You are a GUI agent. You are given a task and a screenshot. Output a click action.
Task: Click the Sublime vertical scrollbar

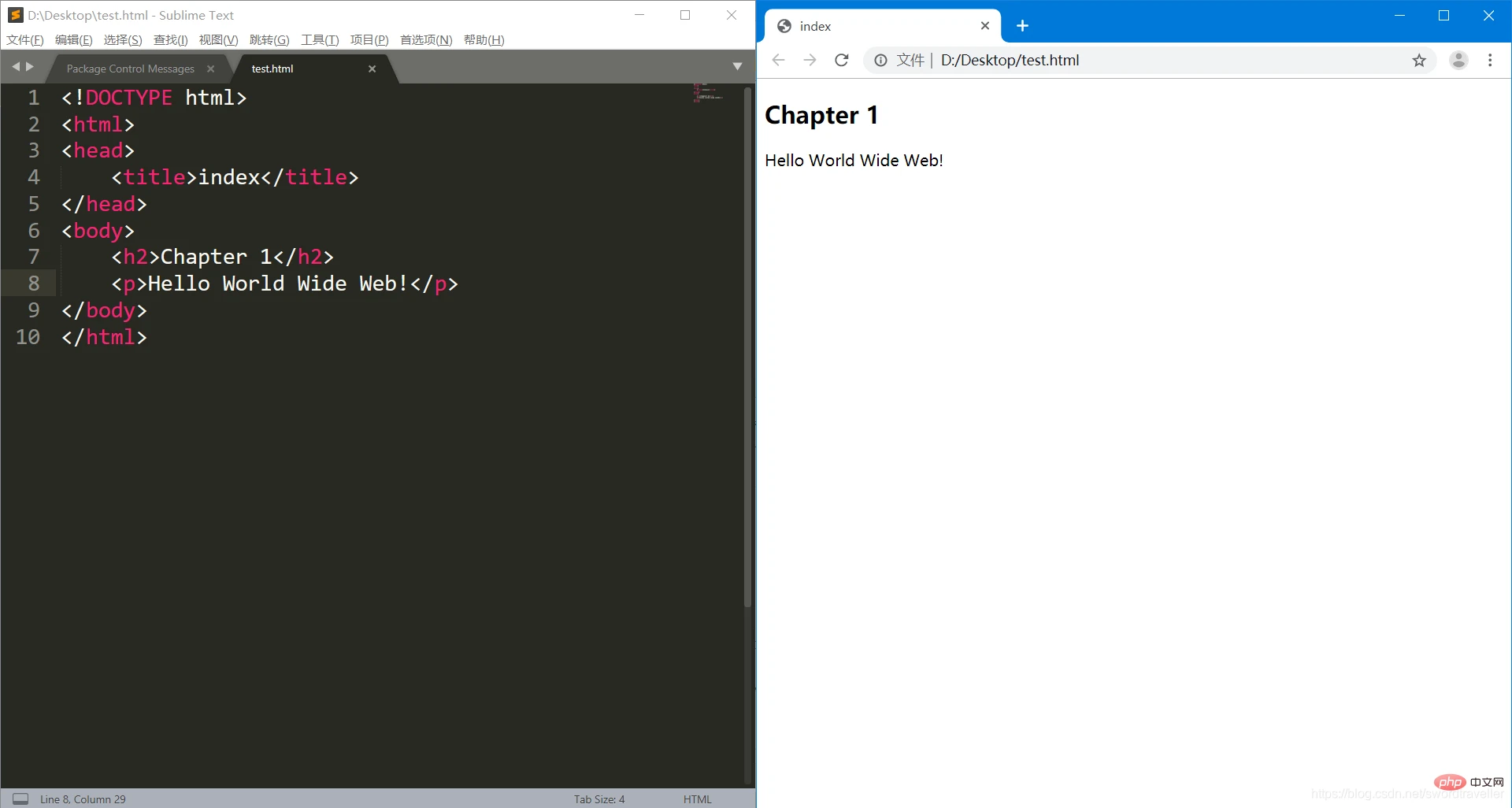click(x=747, y=347)
